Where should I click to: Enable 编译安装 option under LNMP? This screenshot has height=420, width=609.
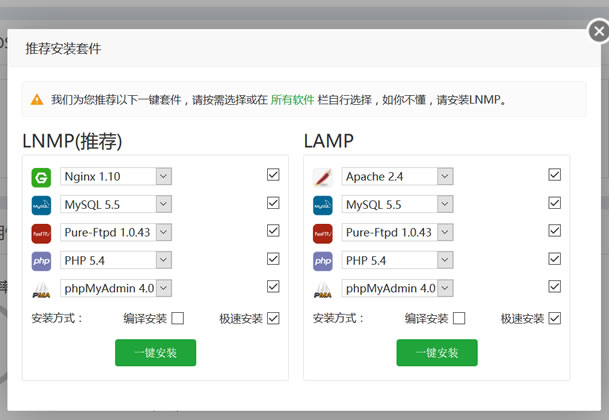178,319
